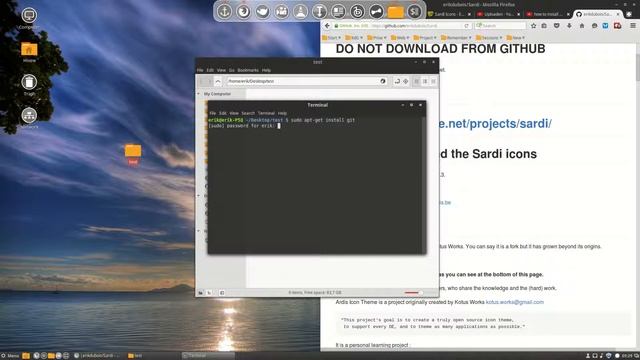Click the anchor icon in the dock

[224, 11]
